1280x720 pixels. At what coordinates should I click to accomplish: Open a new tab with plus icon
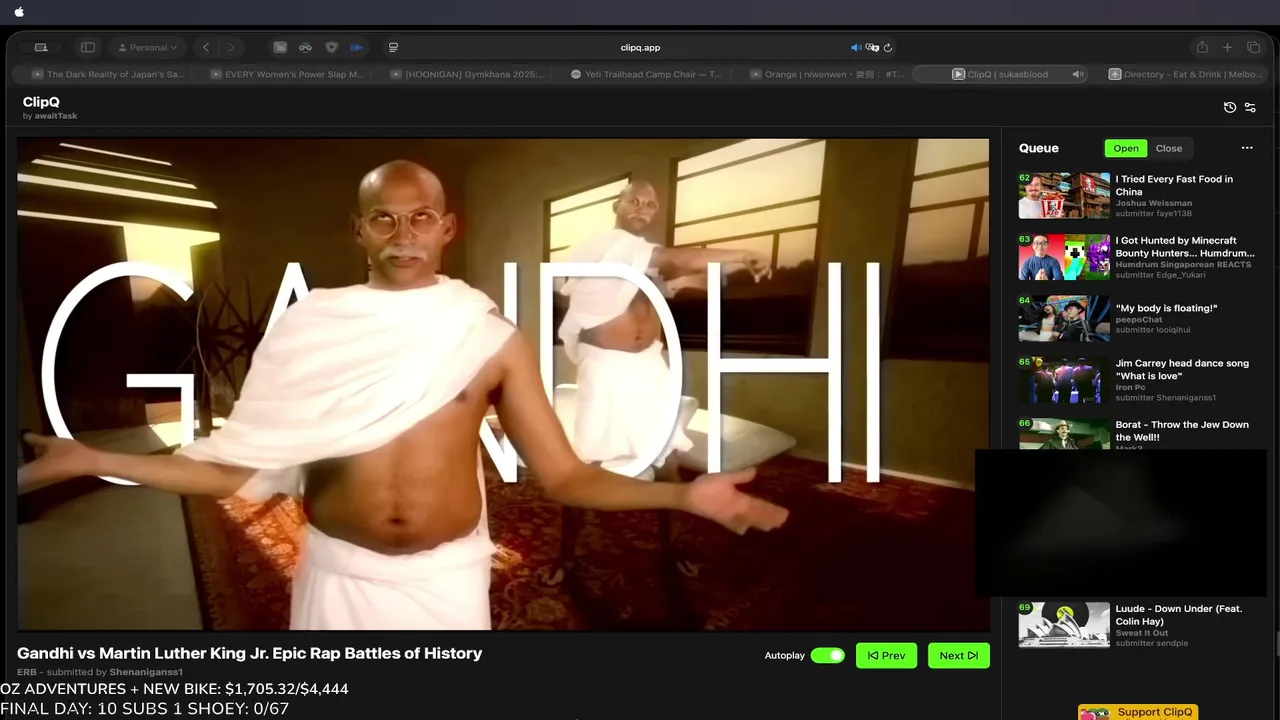click(1227, 47)
